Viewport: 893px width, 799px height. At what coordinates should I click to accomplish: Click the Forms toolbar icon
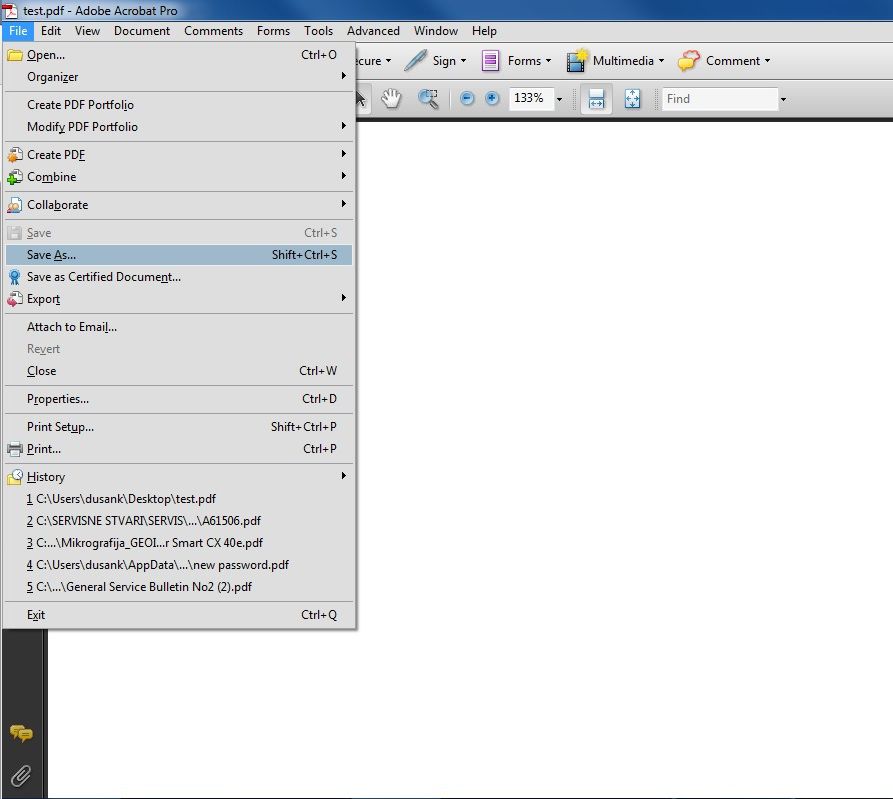coord(490,60)
